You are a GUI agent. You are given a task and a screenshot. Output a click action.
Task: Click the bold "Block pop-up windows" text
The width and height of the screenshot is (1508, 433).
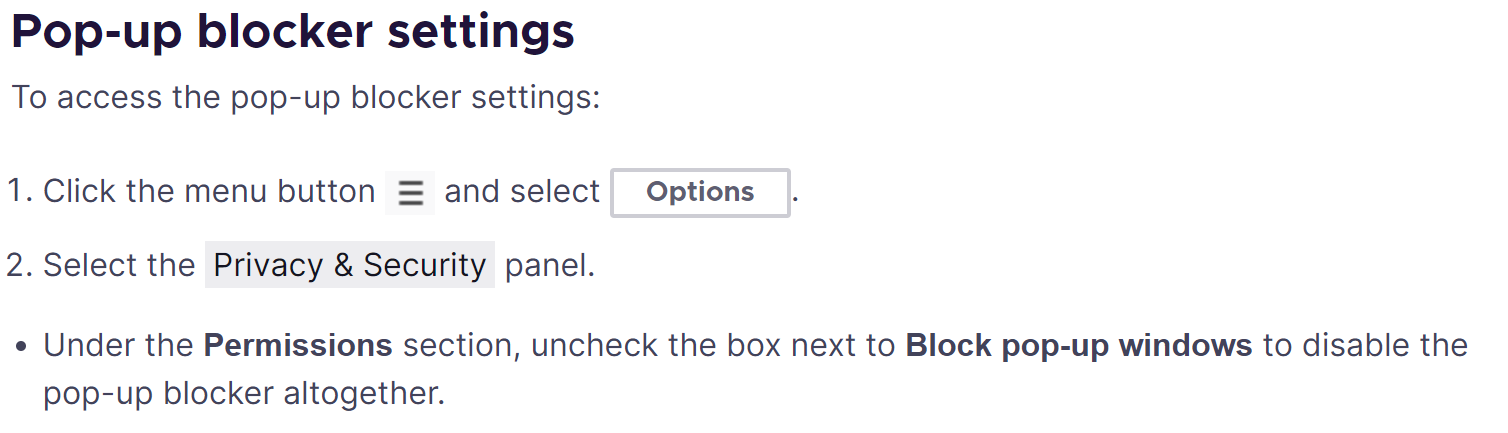(x=1079, y=346)
